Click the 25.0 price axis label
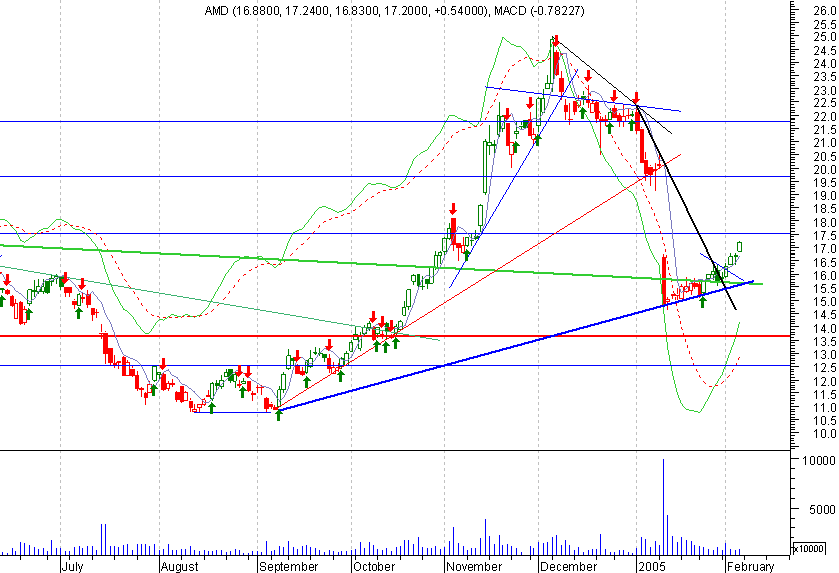The image size is (839, 573). pos(825,37)
